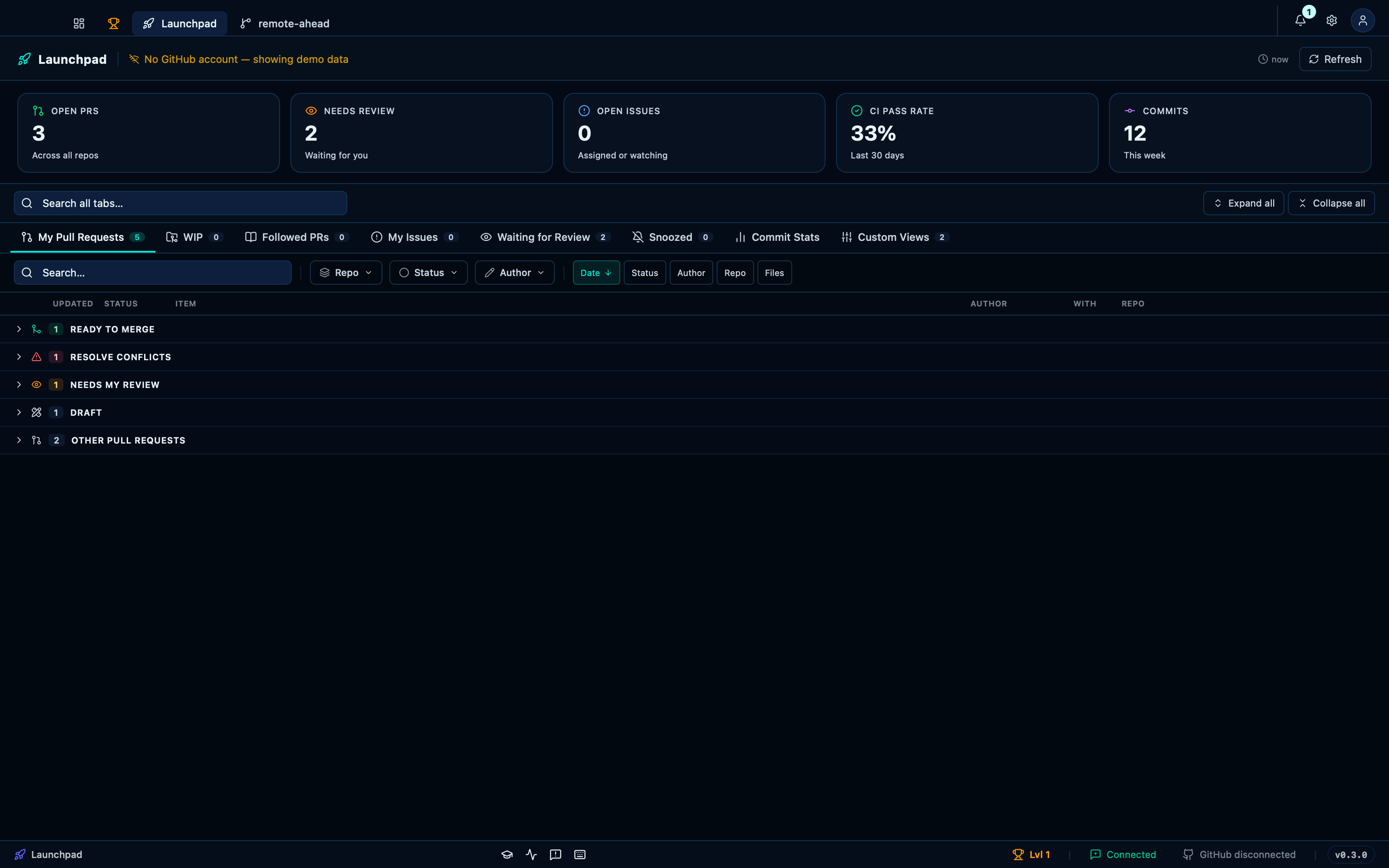Viewport: 1389px width, 868px height.
Task: Click the GitHub disconnected status indicator
Action: point(1239,854)
